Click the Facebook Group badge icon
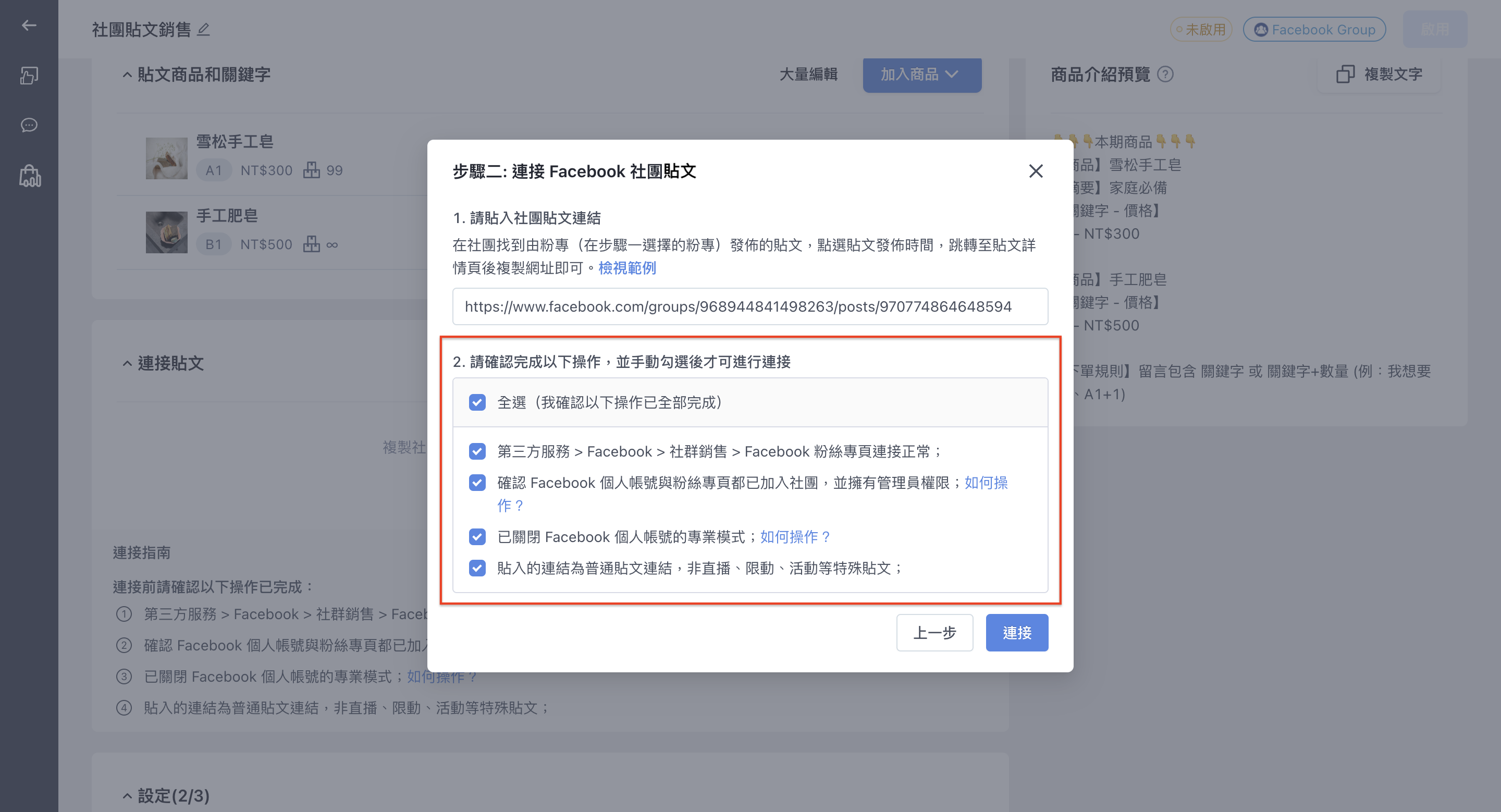 1260,29
